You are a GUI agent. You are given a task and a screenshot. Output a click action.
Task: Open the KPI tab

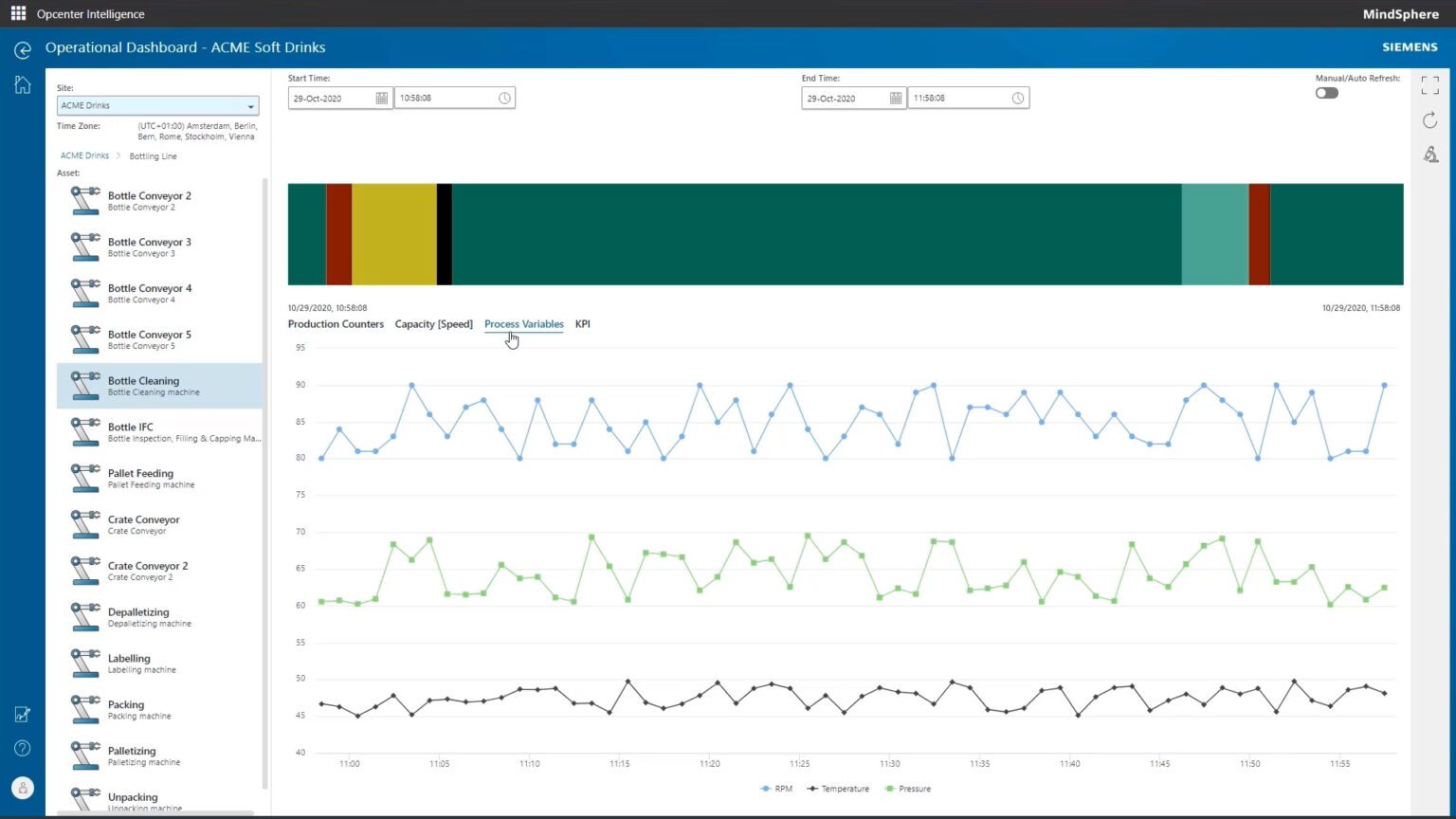pos(582,323)
